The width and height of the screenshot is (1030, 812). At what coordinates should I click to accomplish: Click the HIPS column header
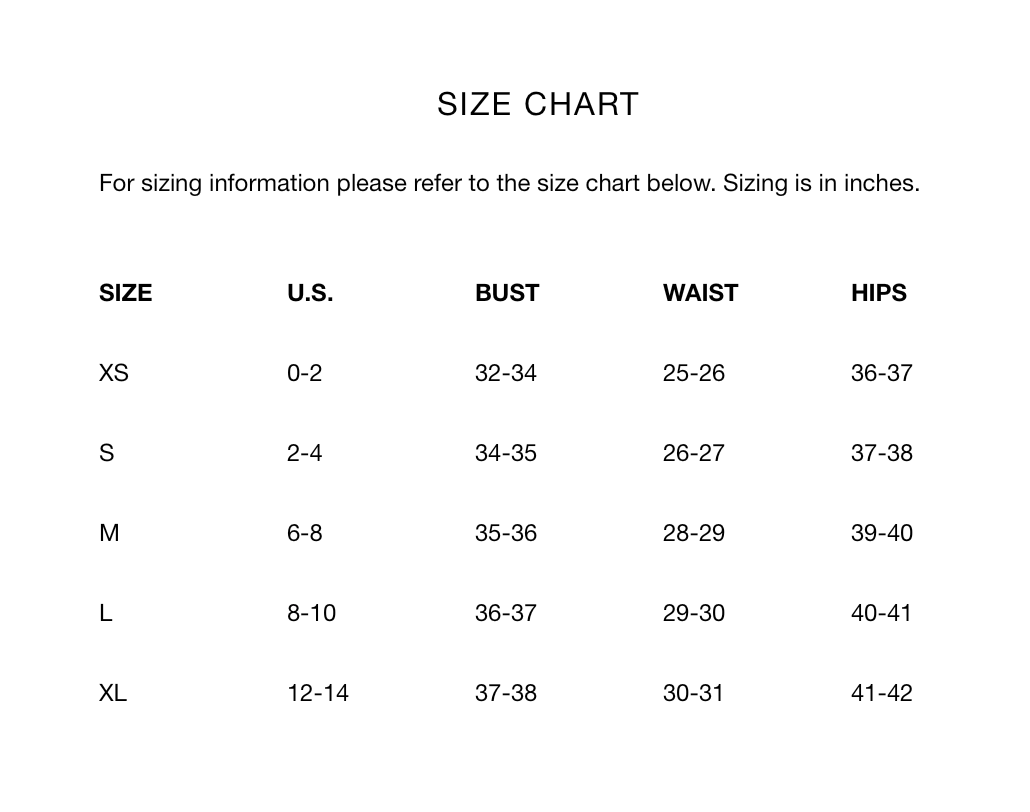coord(879,293)
